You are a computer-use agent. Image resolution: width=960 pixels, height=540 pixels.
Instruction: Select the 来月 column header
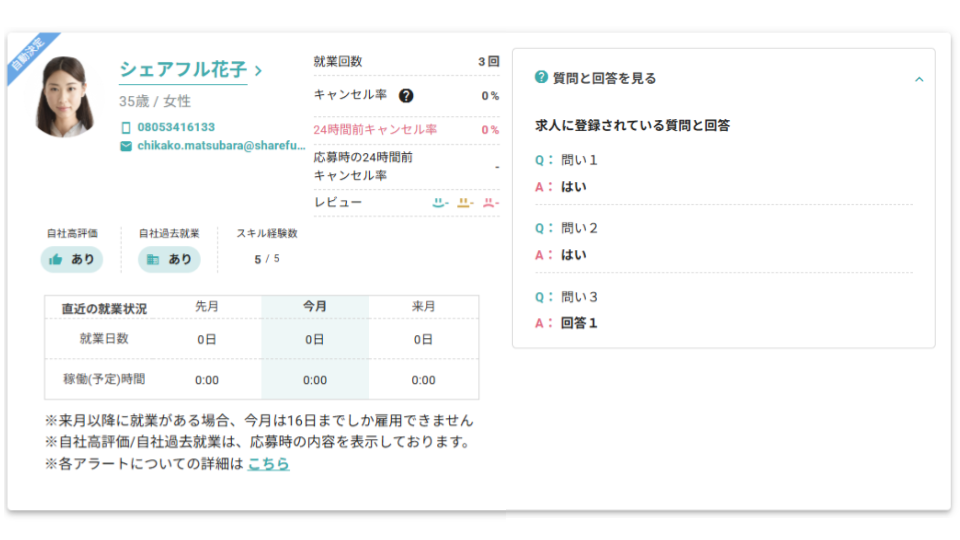(423, 307)
